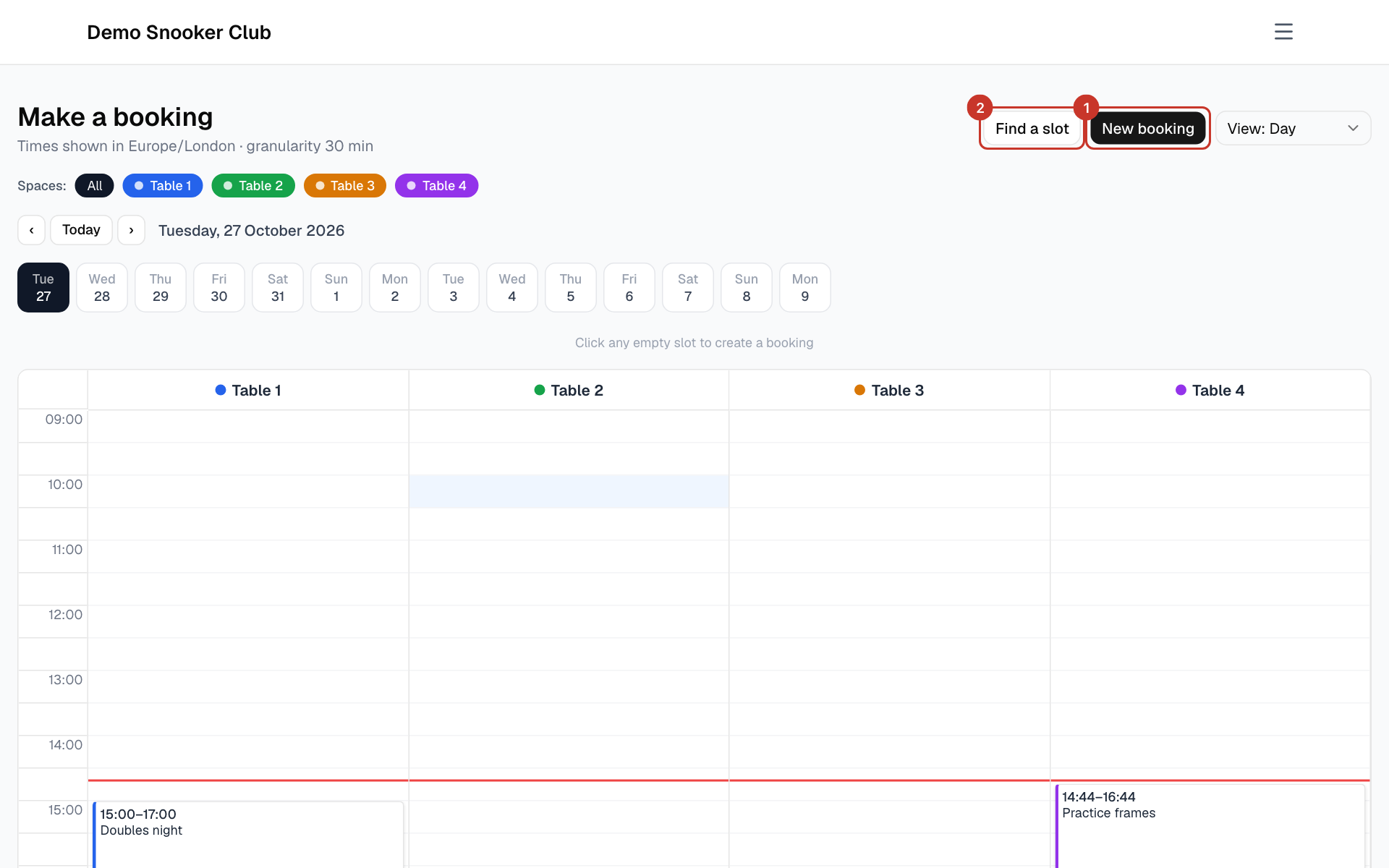Select the All spaces filter

tap(95, 186)
